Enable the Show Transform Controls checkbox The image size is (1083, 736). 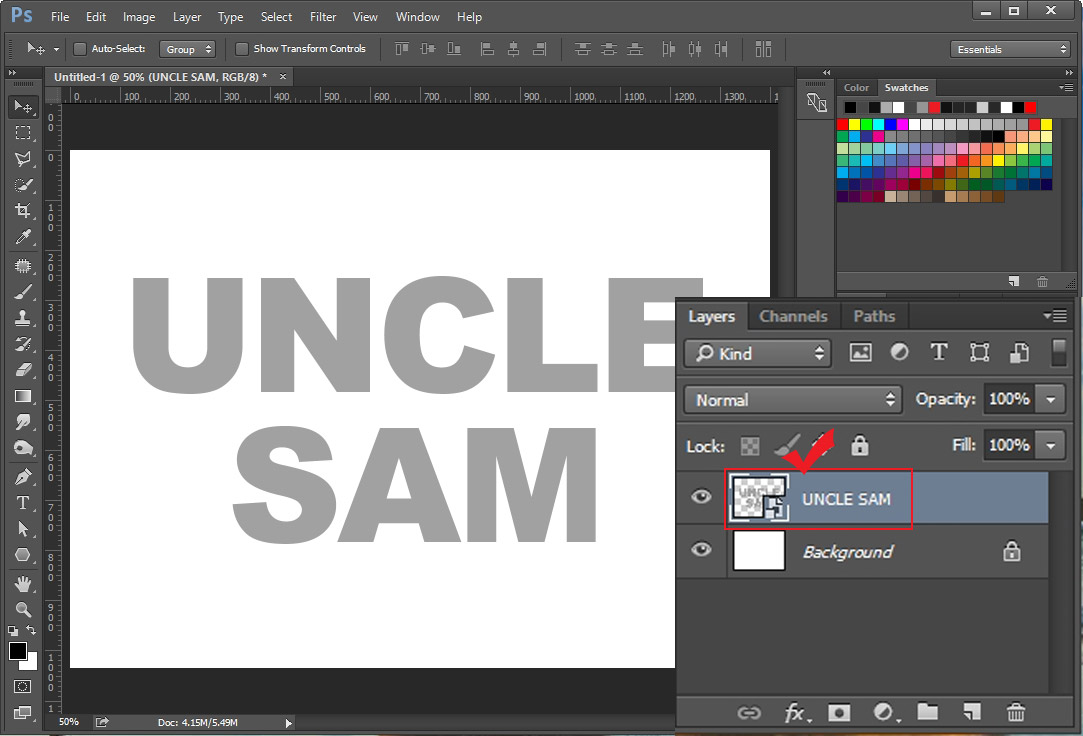tap(241, 48)
